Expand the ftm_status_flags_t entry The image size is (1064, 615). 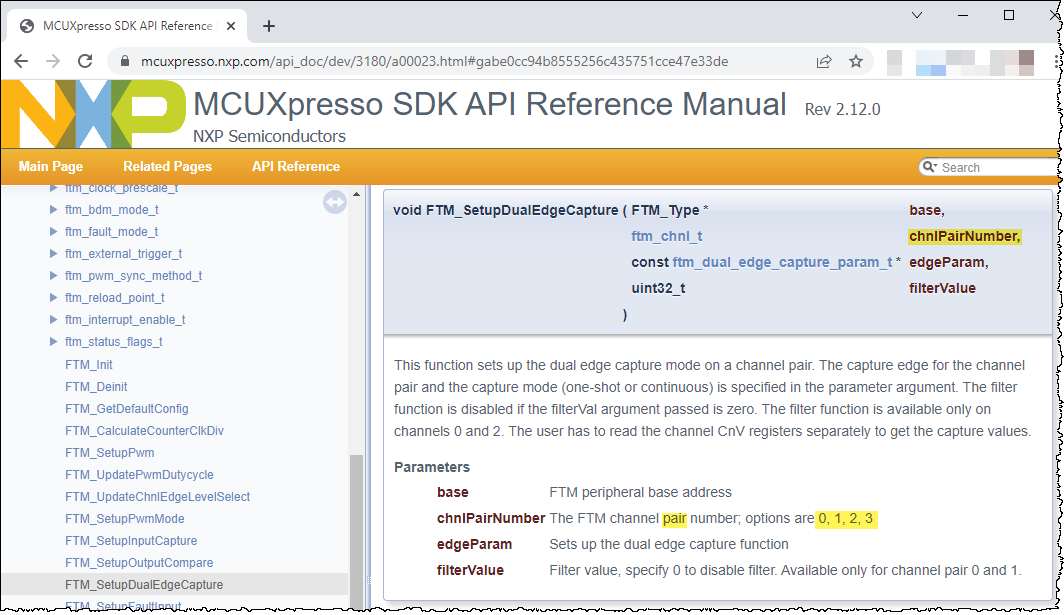(x=54, y=341)
